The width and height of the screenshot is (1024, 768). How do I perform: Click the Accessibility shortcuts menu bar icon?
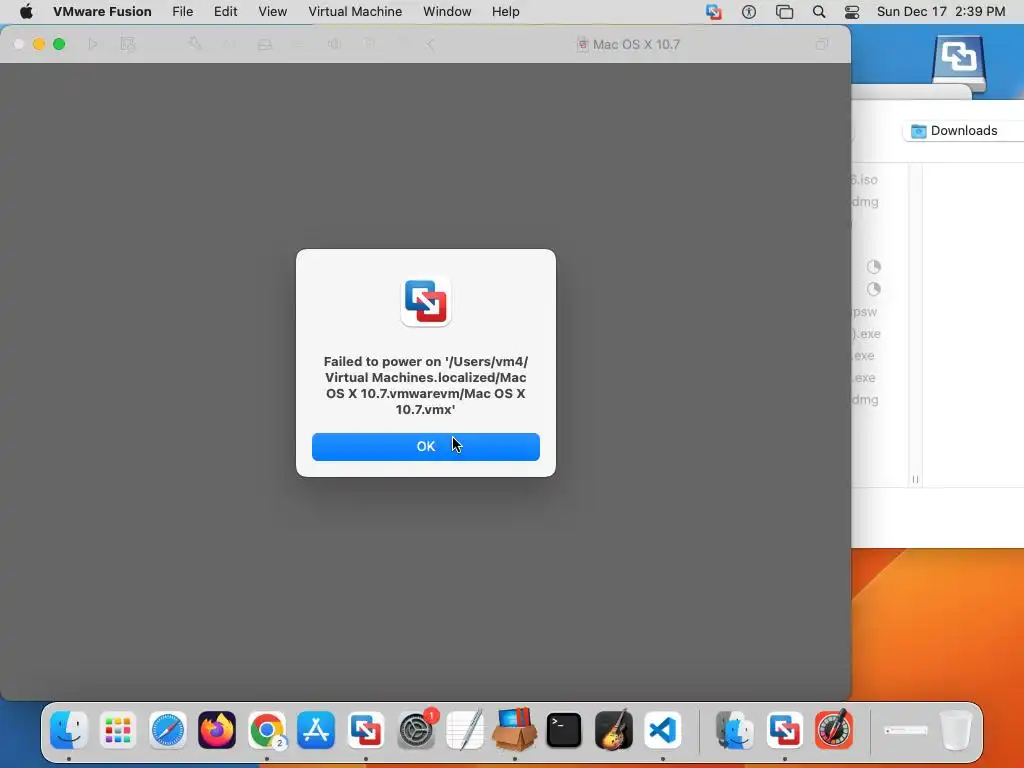point(748,12)
